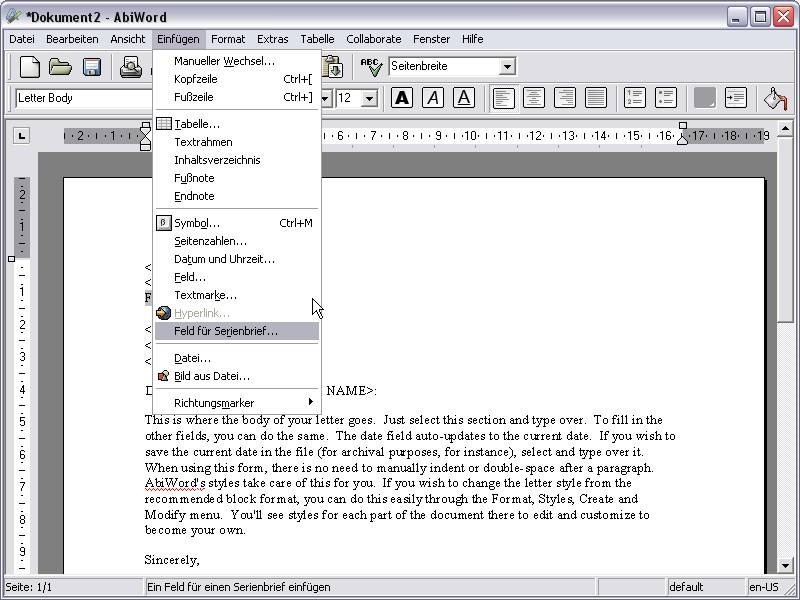Open a file using the folder icon
This screenshot has width=800, height=600.
click(60, 67)
